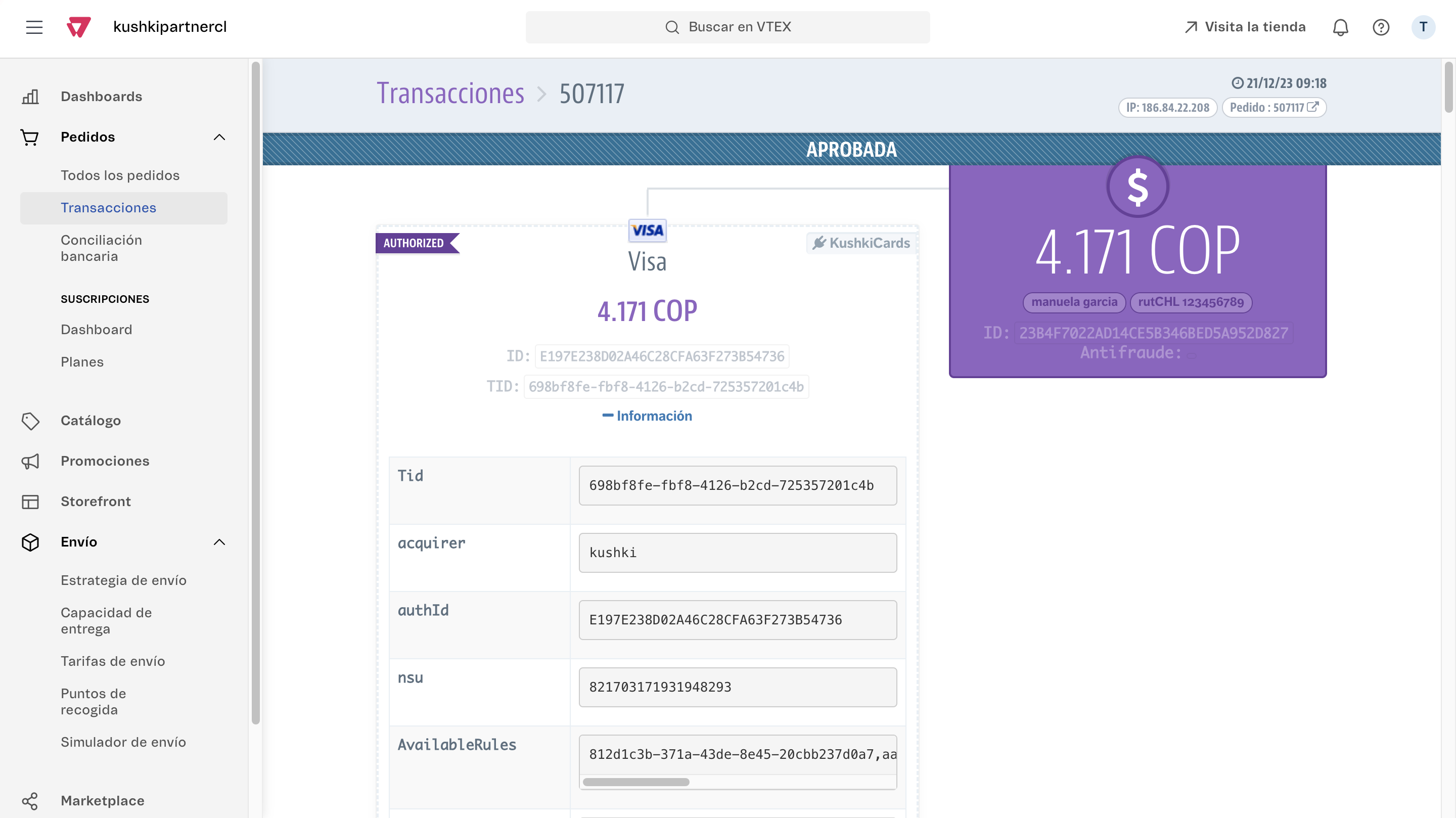Click the Visa card logo
The height and width of the screenshot is (818, 1456).
point(647,230)
